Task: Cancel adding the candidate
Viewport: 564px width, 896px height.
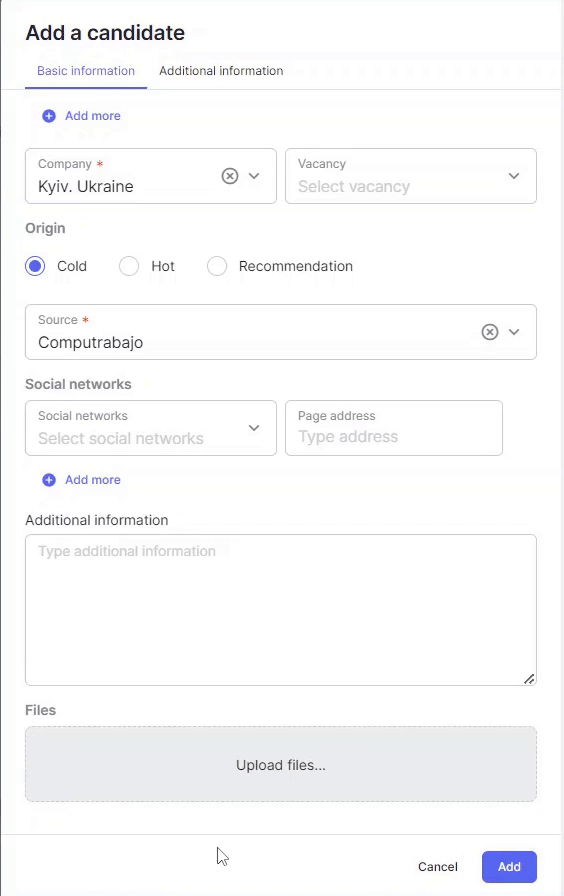Action: [438, 867]
